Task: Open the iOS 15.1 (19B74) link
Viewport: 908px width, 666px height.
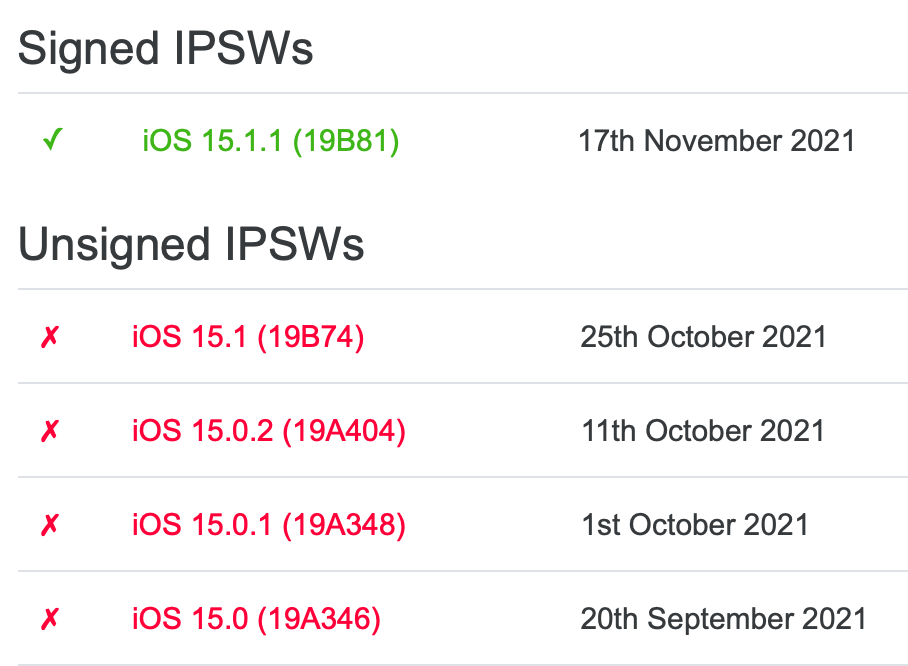Action: point(247,337)
